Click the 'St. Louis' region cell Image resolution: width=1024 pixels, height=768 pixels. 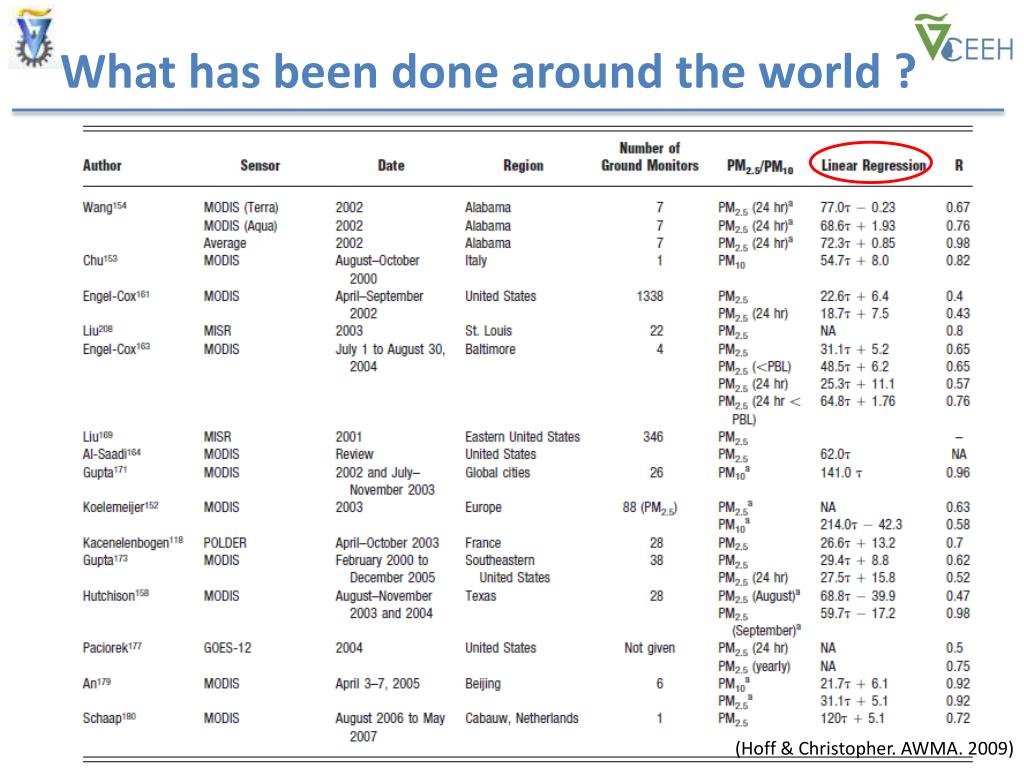click(488, 330)
